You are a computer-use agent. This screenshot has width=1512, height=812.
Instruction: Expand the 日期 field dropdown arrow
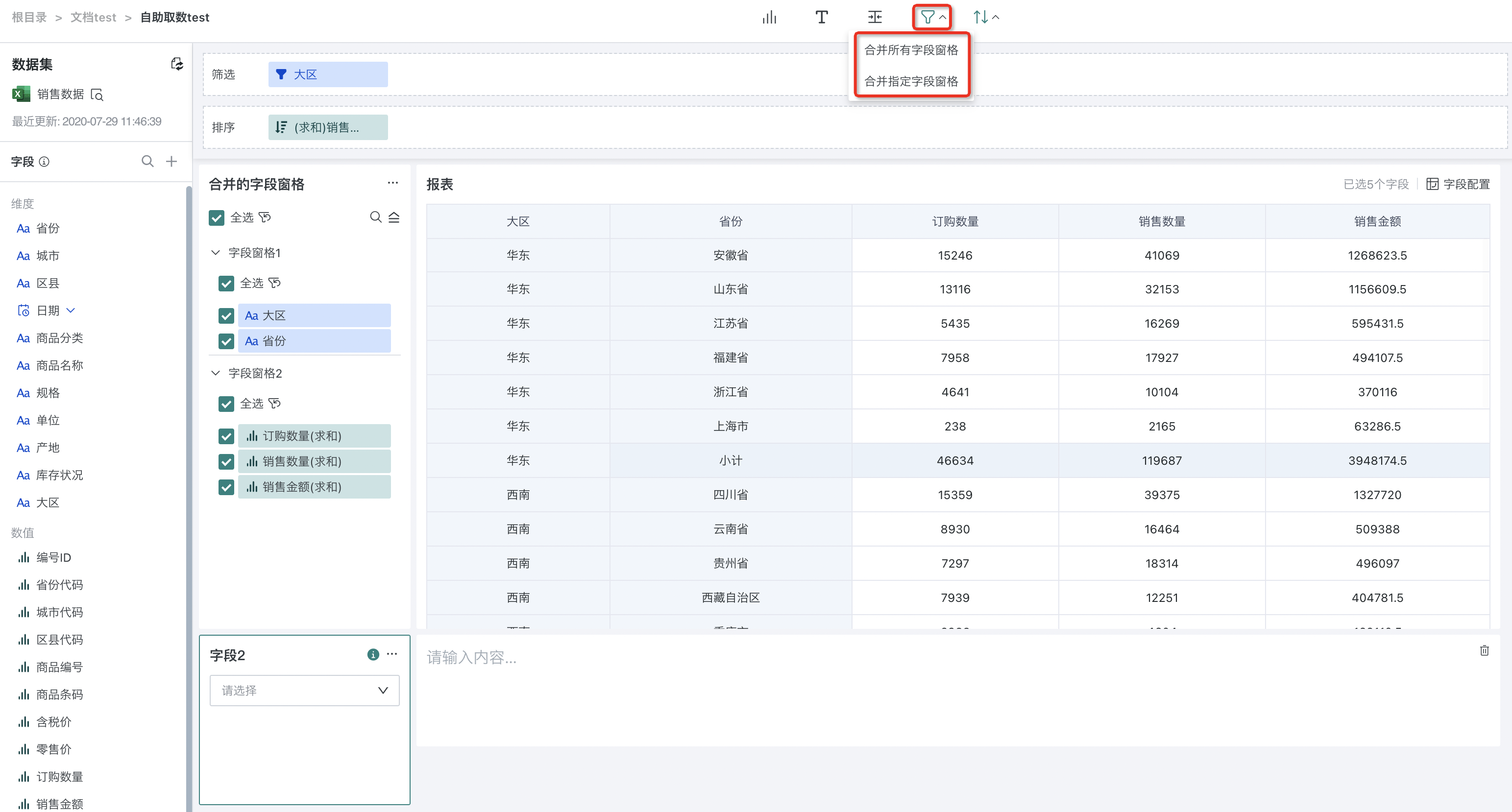[71, 310]
